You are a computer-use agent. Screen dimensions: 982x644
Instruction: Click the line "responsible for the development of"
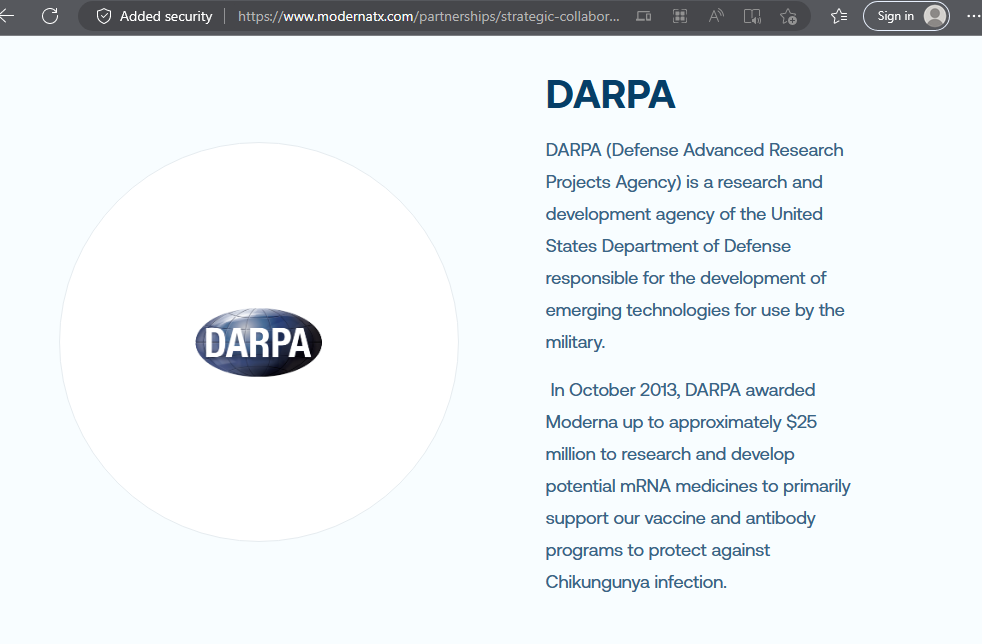click(x=686, y=278)
